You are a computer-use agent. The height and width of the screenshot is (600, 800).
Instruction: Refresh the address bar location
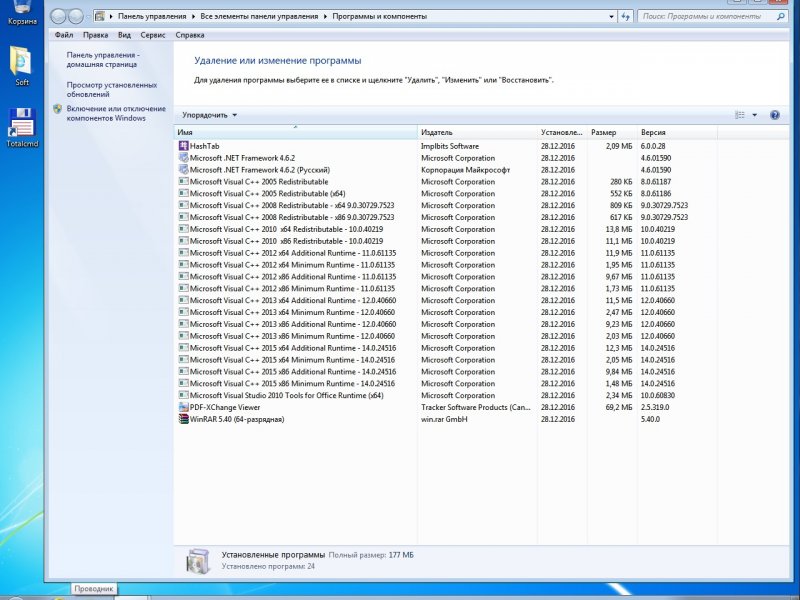[626, 16]
